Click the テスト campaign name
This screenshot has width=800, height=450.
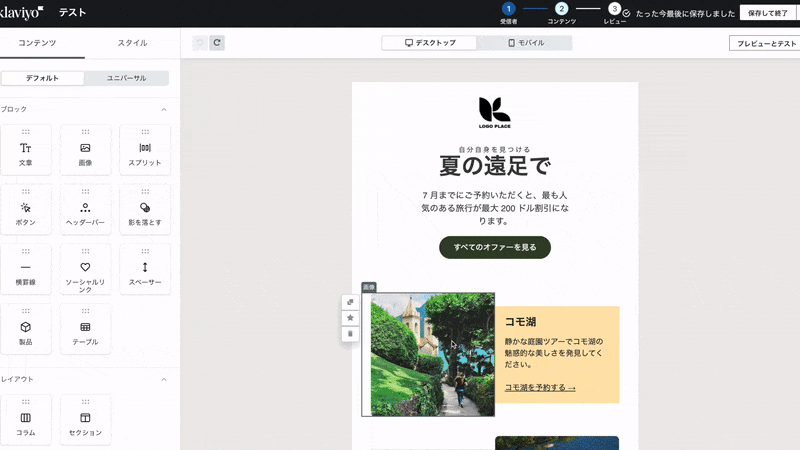(72, 12)
